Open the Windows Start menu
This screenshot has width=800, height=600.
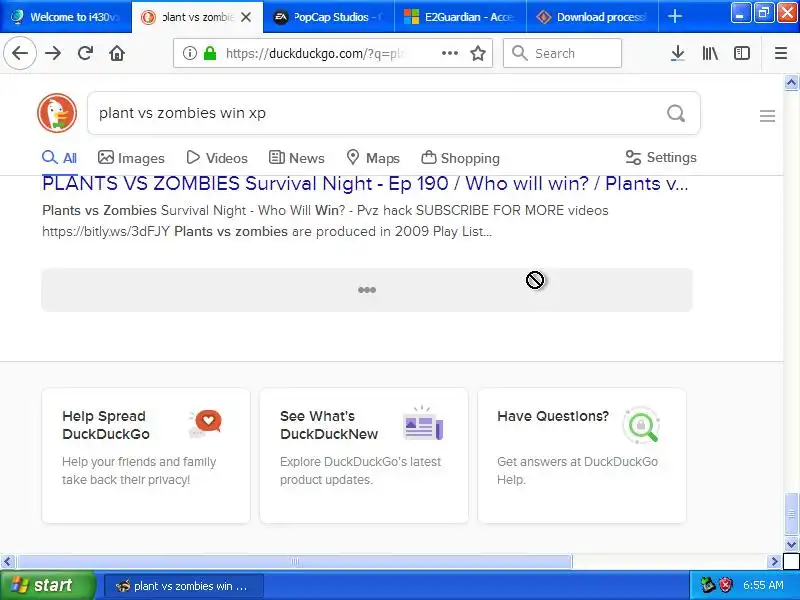[x=47, y=585]
